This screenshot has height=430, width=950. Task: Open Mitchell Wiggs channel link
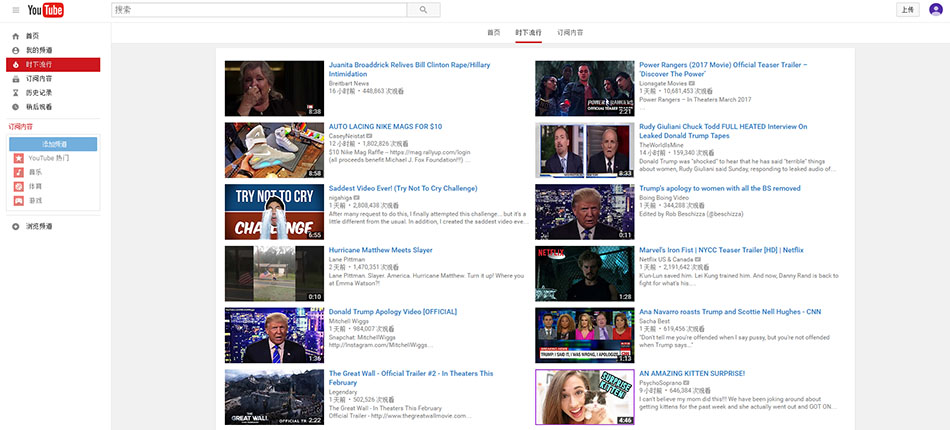(x=348, y=321)
